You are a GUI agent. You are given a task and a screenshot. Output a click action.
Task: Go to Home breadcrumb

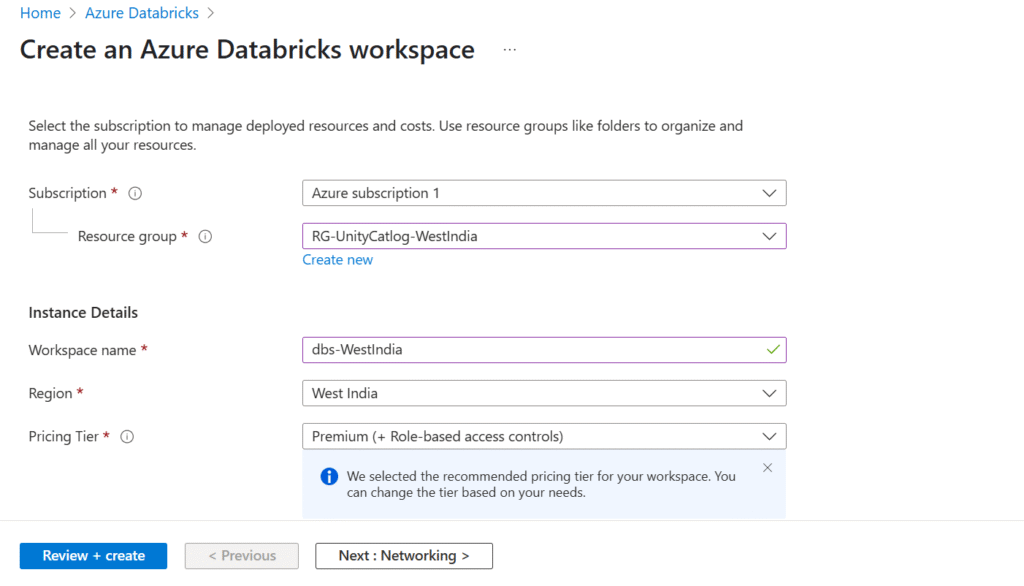click(x=40, y=13)
